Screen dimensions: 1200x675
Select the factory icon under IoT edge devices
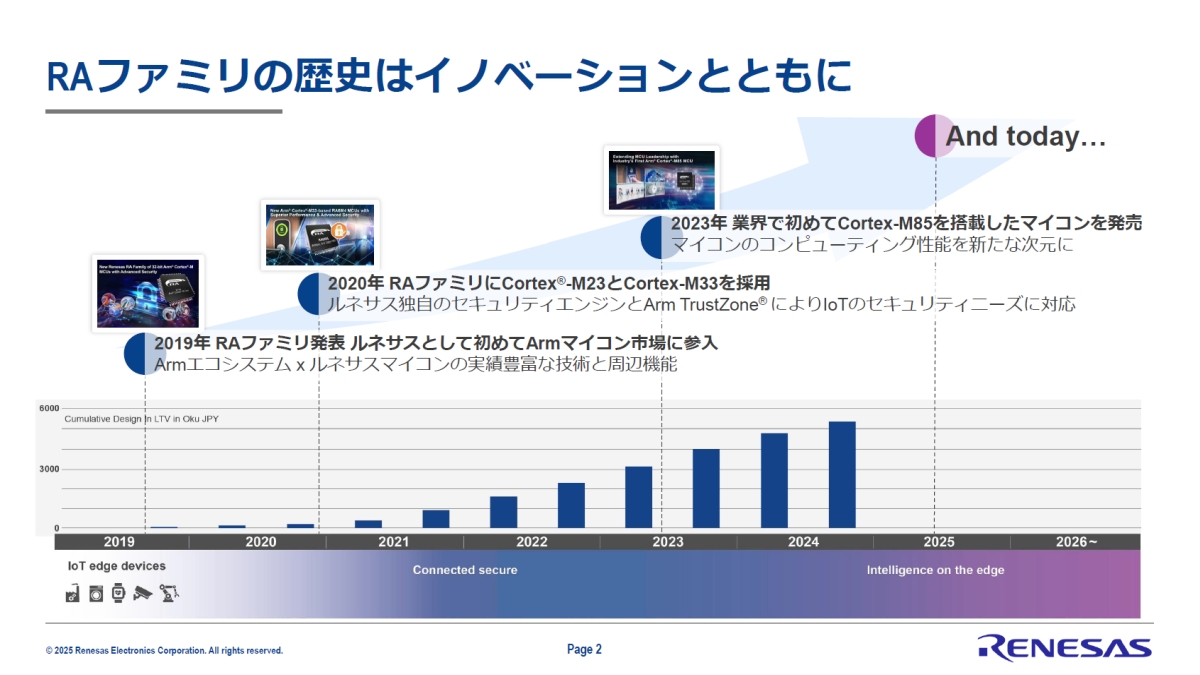point(71,593)
